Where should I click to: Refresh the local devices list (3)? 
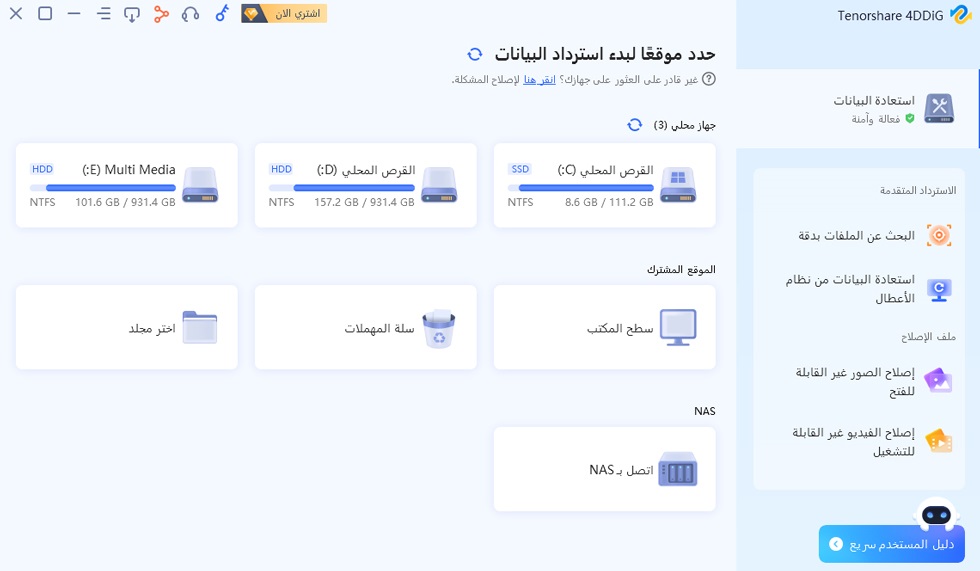click(x=634, y=125)
